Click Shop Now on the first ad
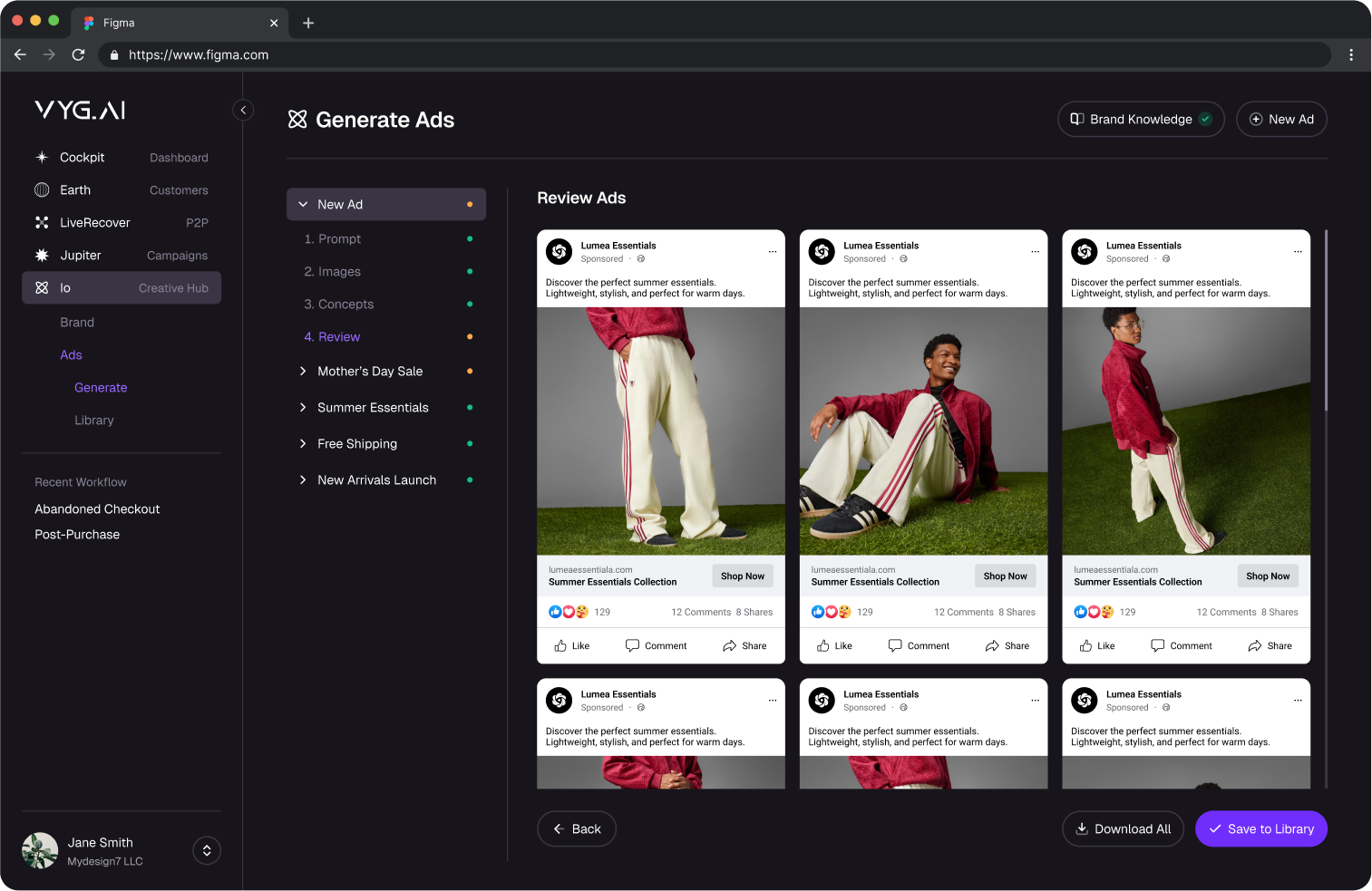 pos(743,576)
